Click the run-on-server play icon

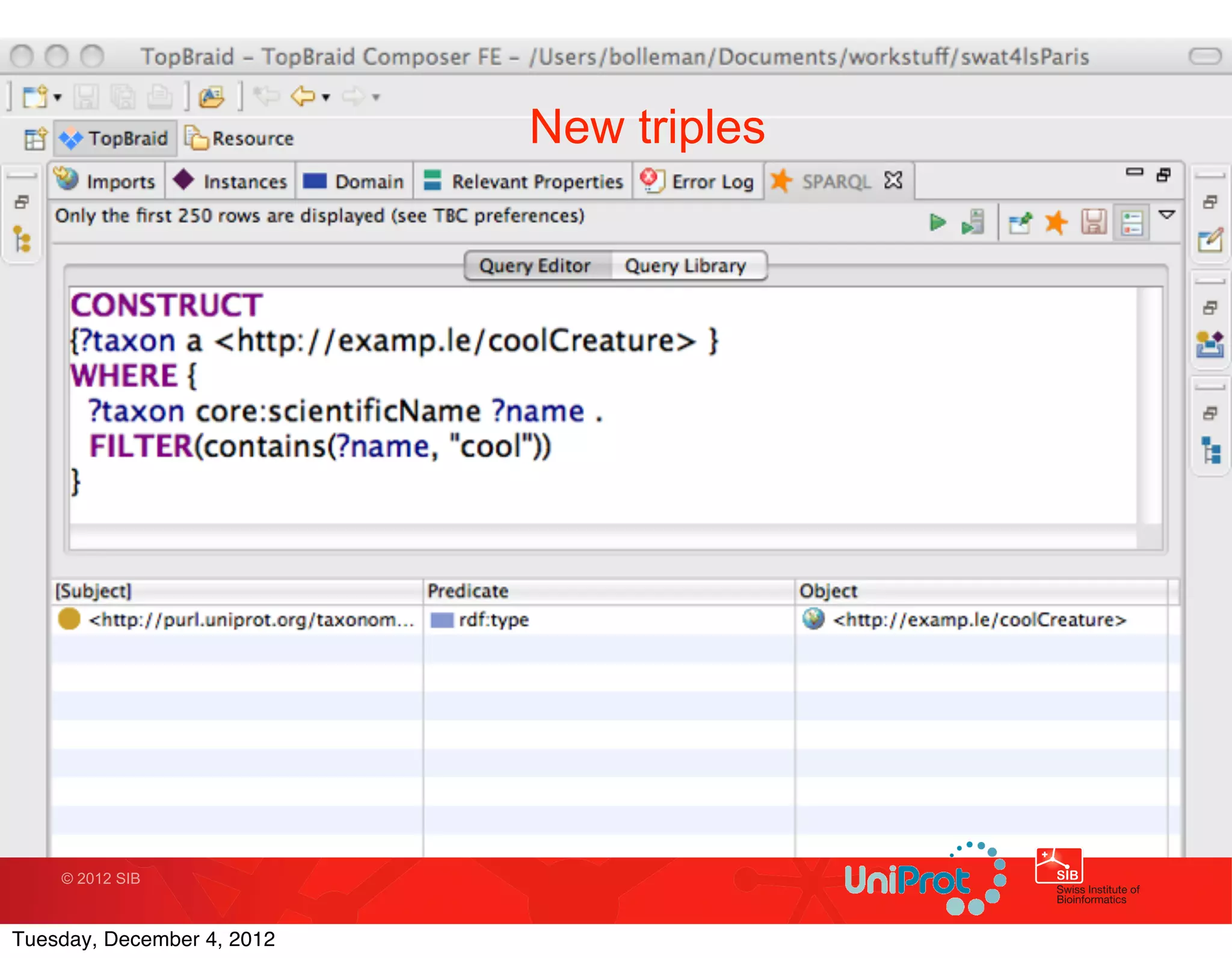tap(973, 223)
